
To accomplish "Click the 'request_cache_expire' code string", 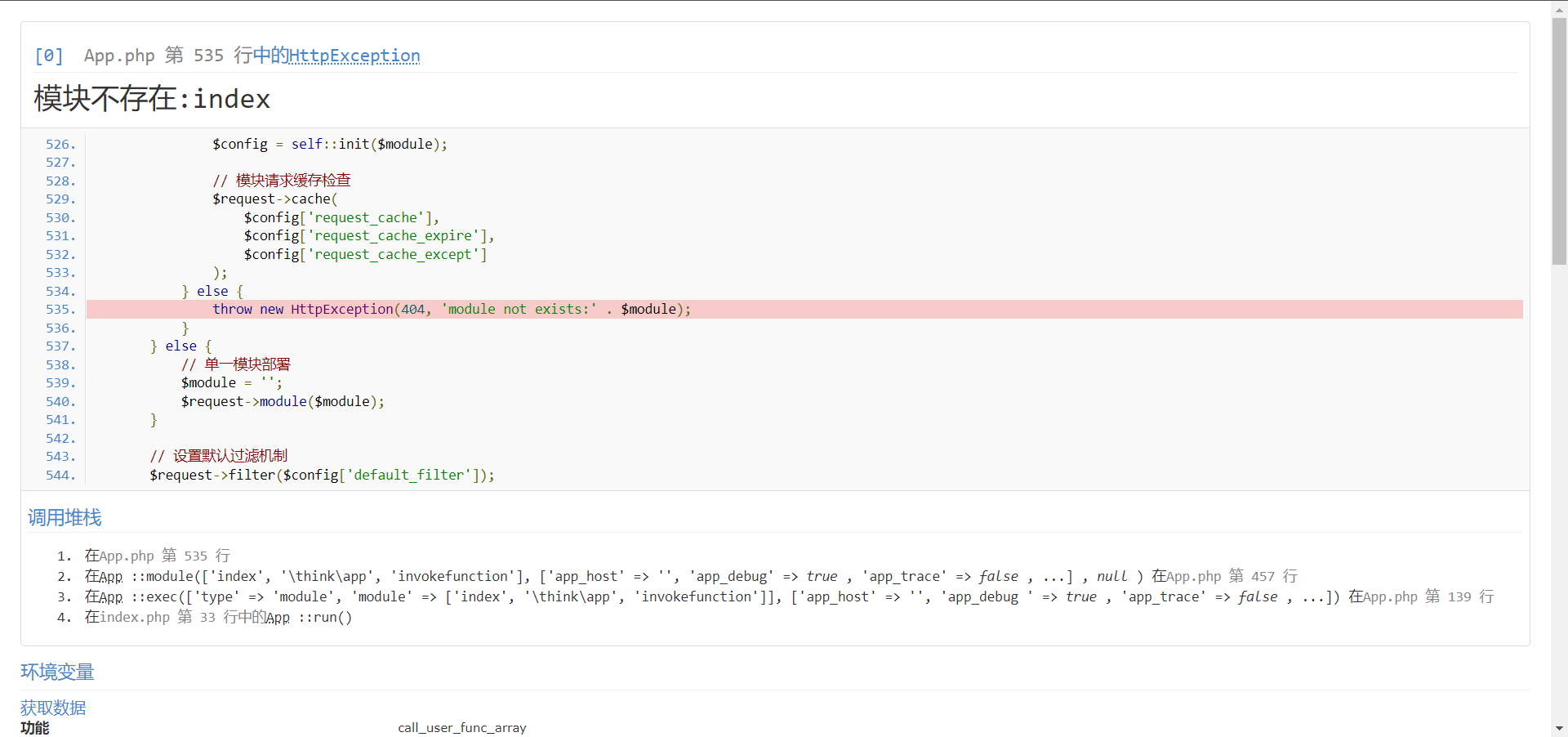I will click(x=394, y=236).
